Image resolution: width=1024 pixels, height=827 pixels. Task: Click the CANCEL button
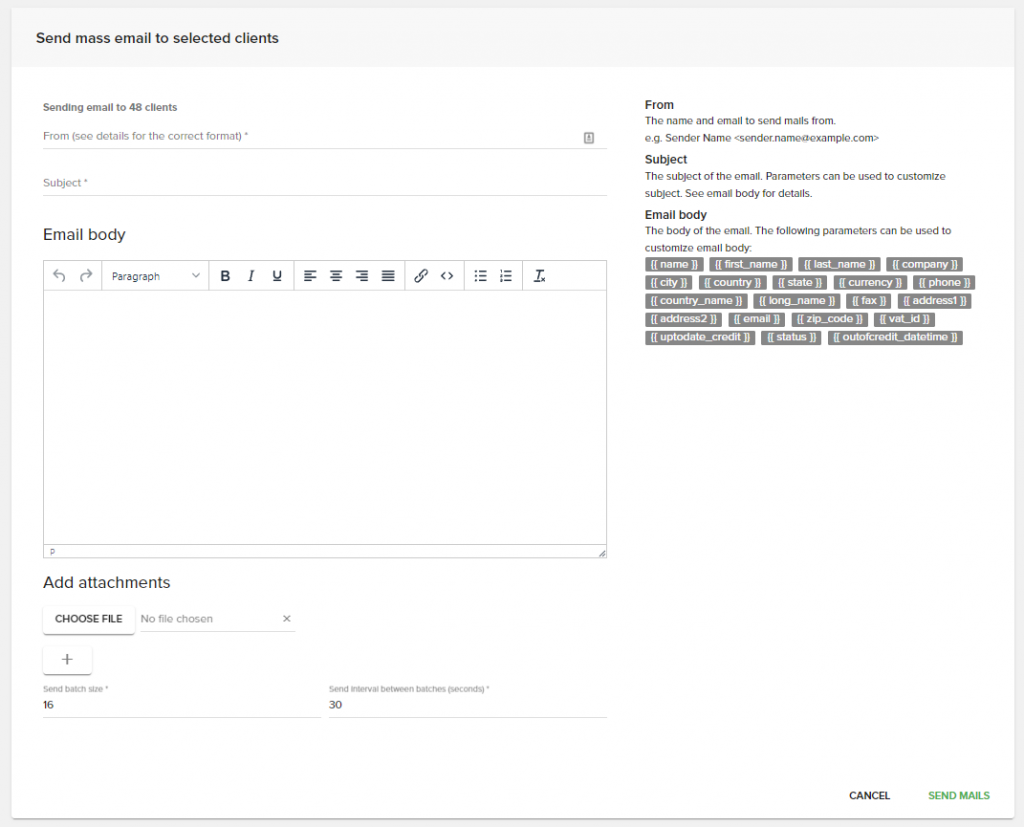[x=869, y=795]
